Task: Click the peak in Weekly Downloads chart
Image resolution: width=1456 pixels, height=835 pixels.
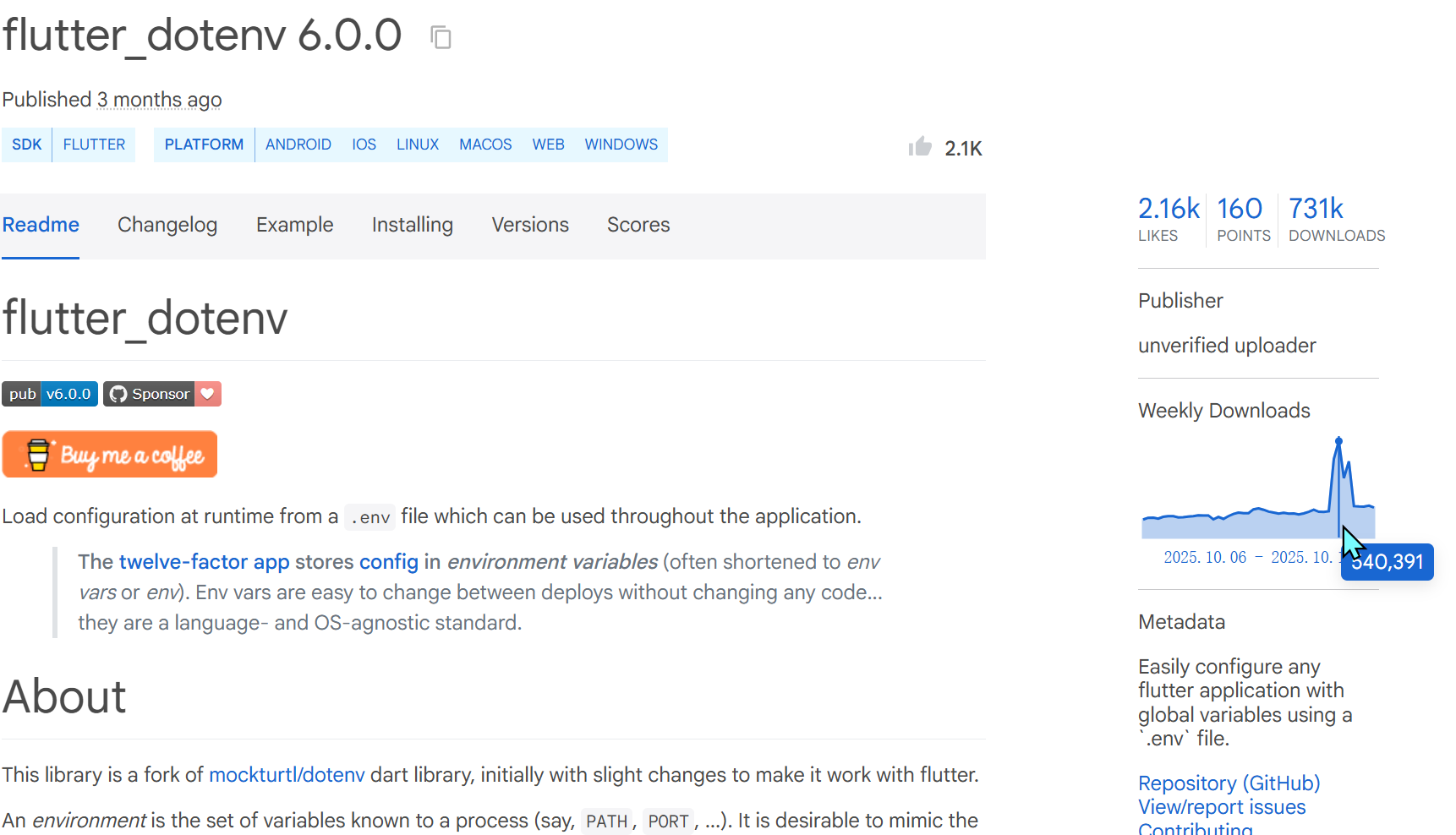Action: point(1338,441)
